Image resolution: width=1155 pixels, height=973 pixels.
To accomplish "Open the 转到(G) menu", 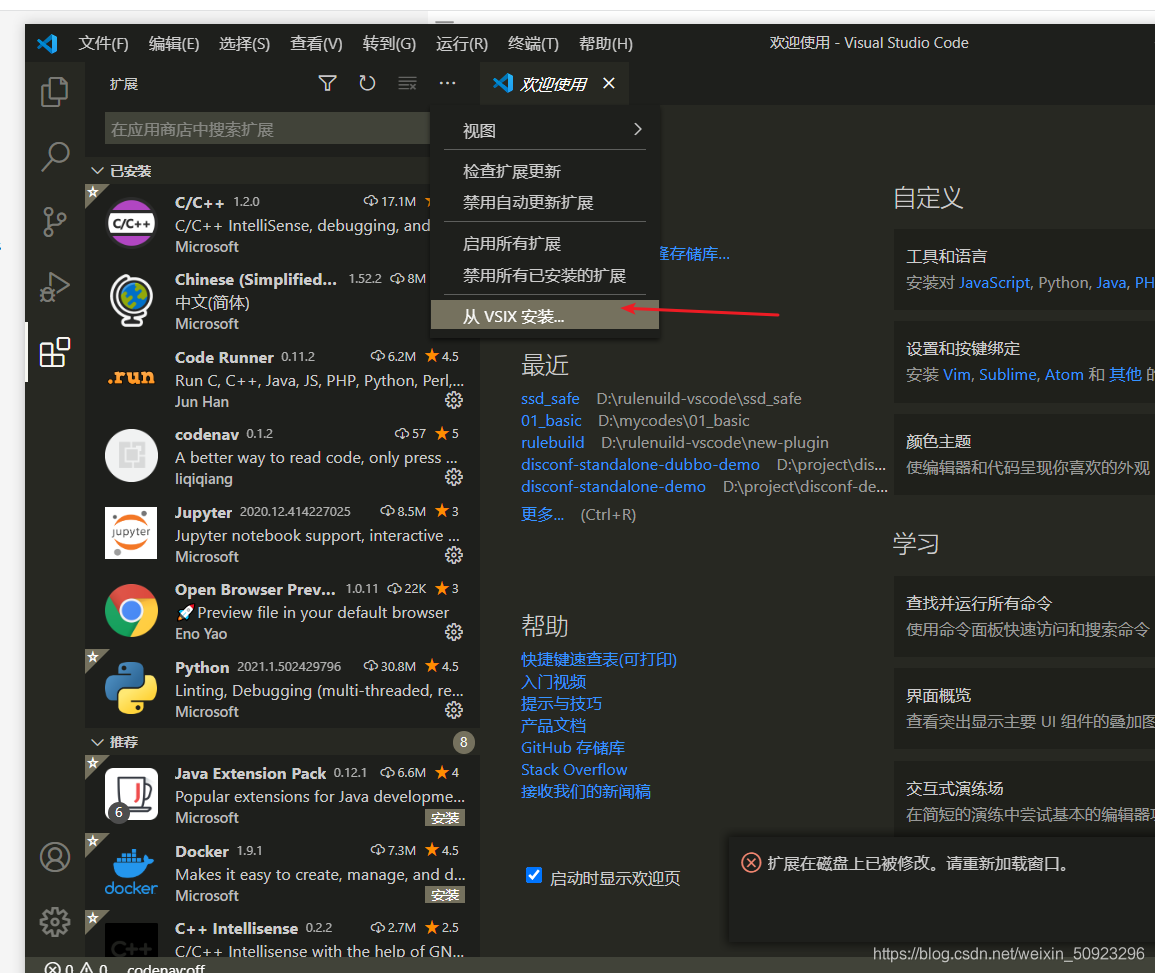I will coord(389,43).
